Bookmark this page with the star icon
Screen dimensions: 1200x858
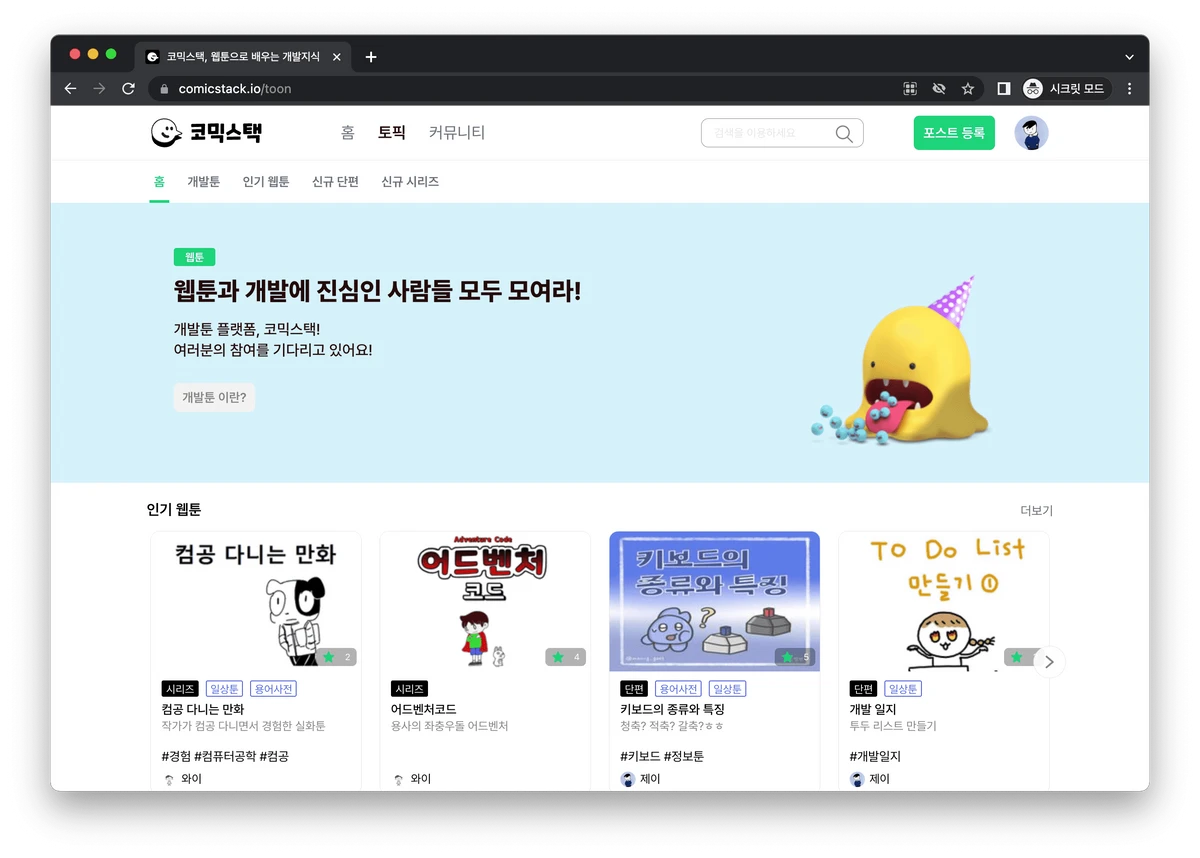coord(967,88)
